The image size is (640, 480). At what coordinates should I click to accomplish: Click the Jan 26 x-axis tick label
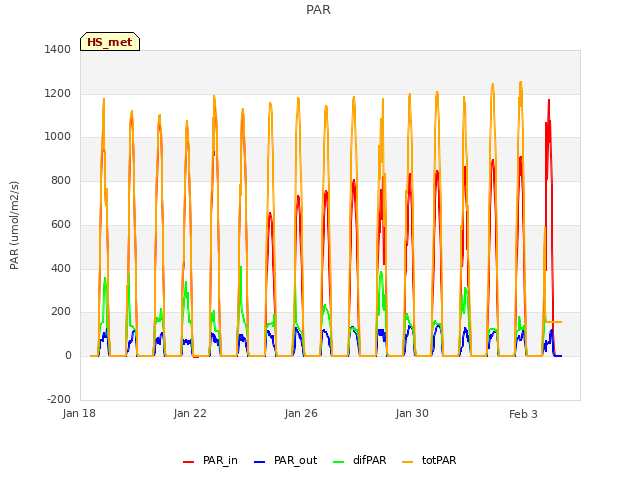(301, 413)
